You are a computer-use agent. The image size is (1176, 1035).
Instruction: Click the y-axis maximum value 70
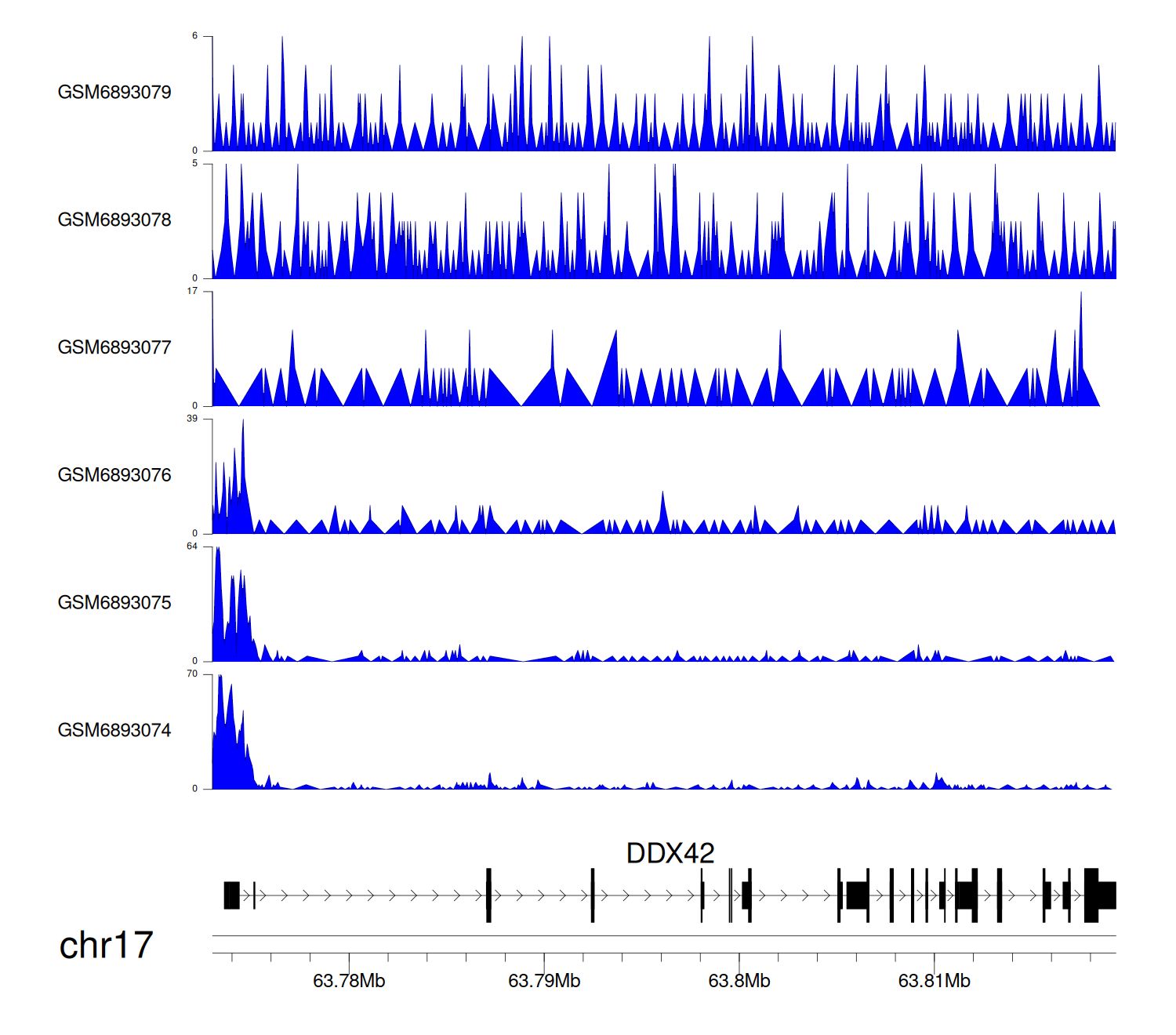[192, 674]
